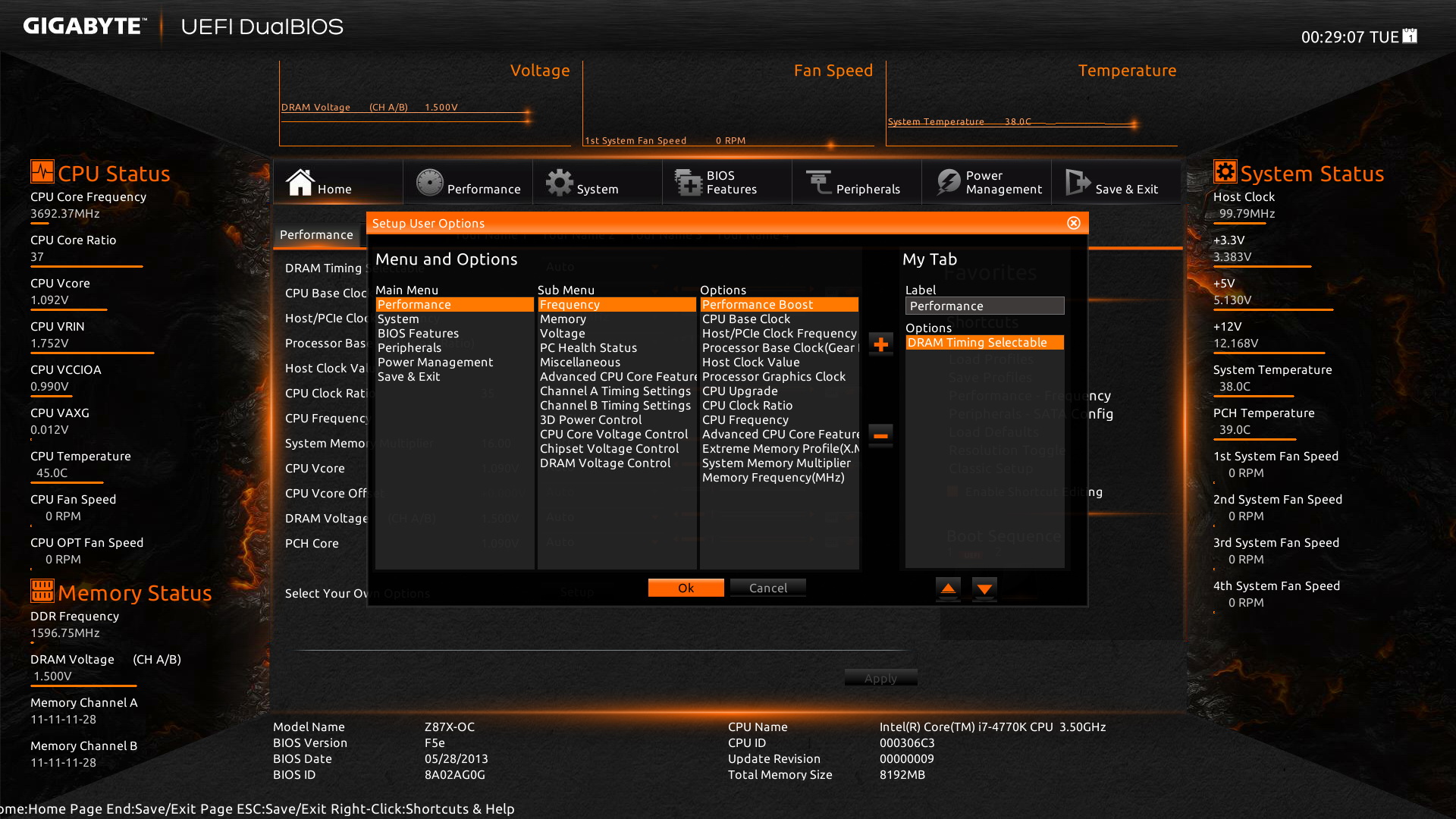Select Memory Frequency(MHz) option

tap(779, 478)
